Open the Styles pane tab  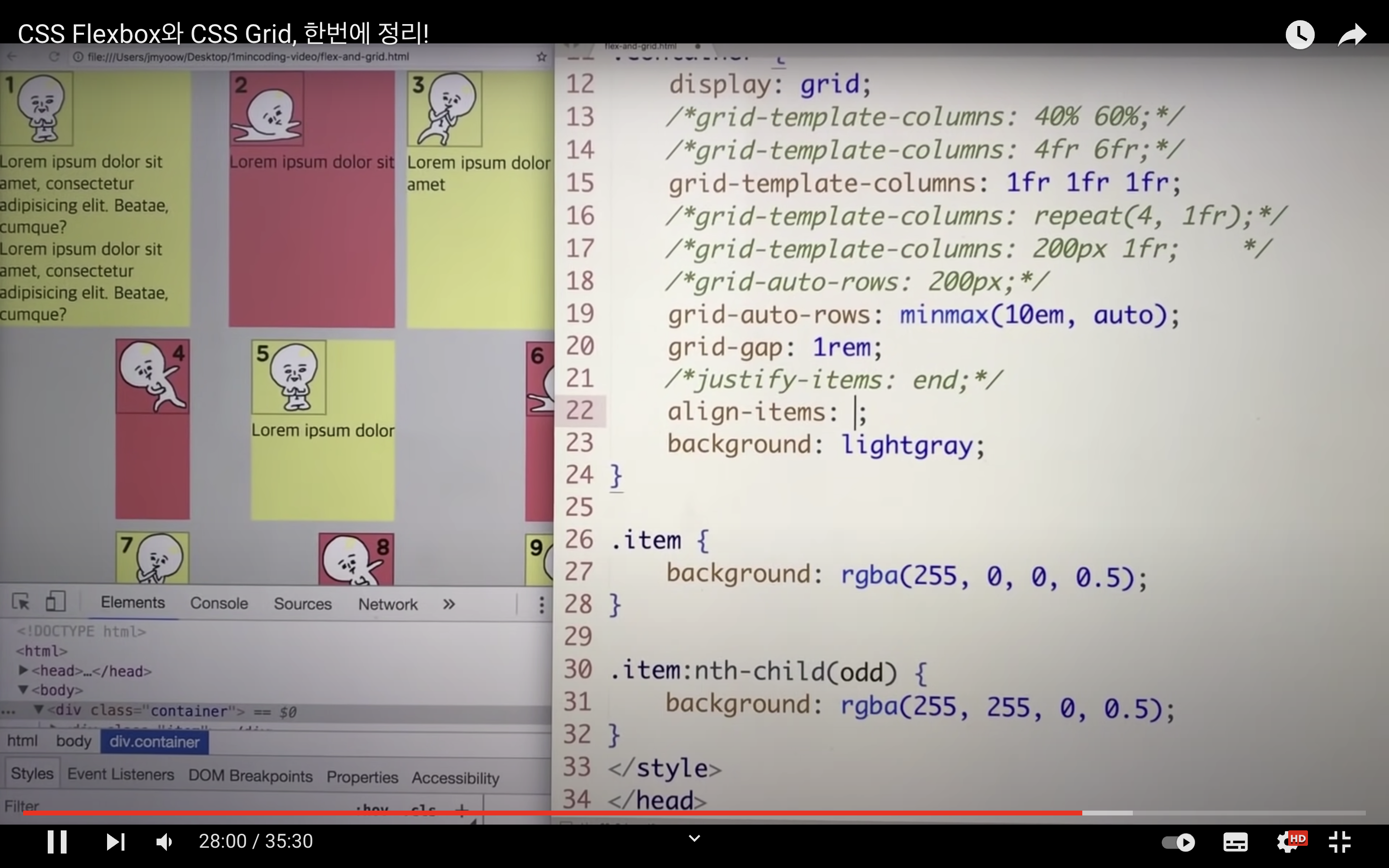pyautogui.click(x=31, y=774)
